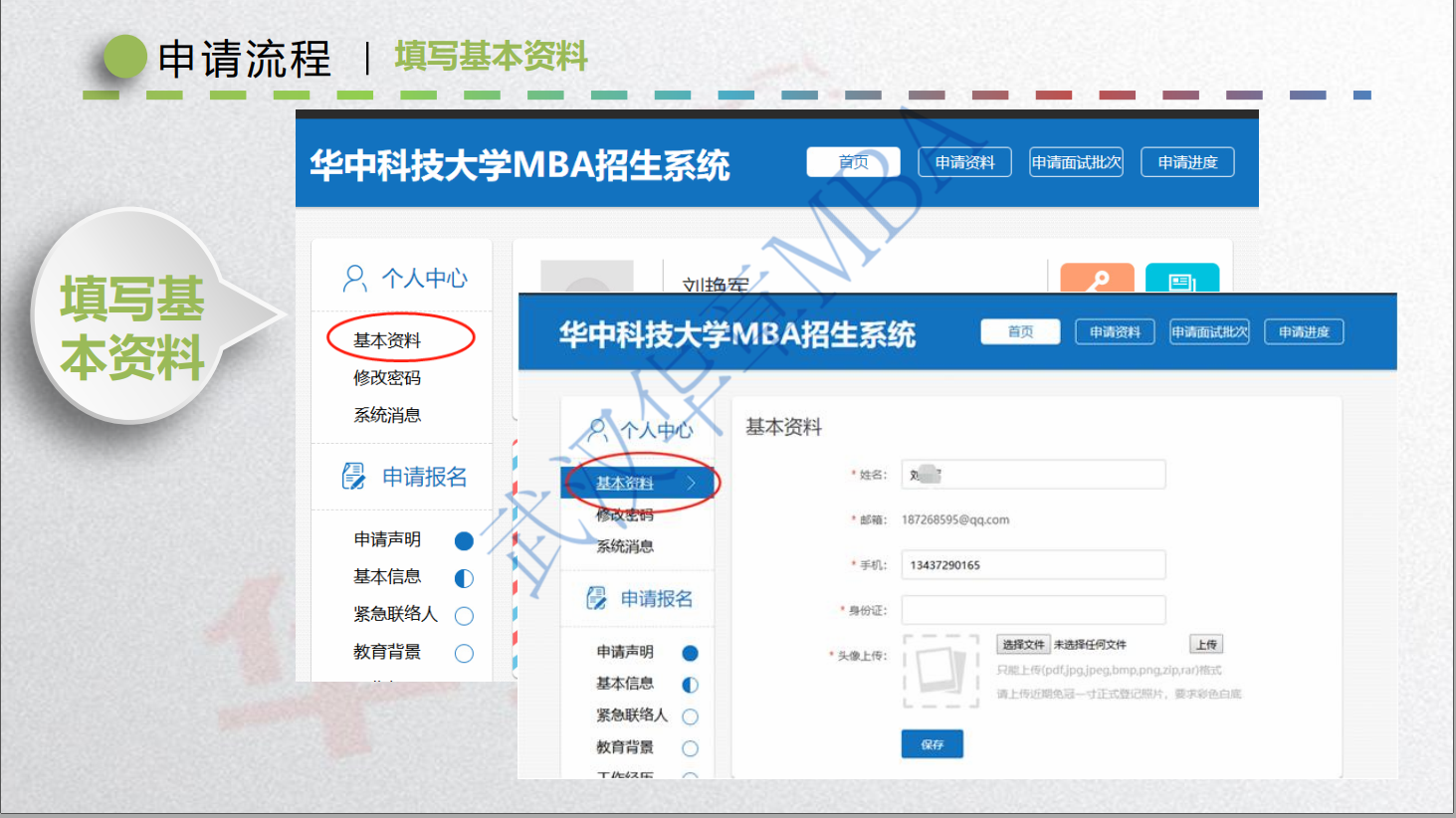Click the 身份证 ID number input field
Viewport: 1456px width, 818px height.
pyautogui.click(x=1033, y=610)
